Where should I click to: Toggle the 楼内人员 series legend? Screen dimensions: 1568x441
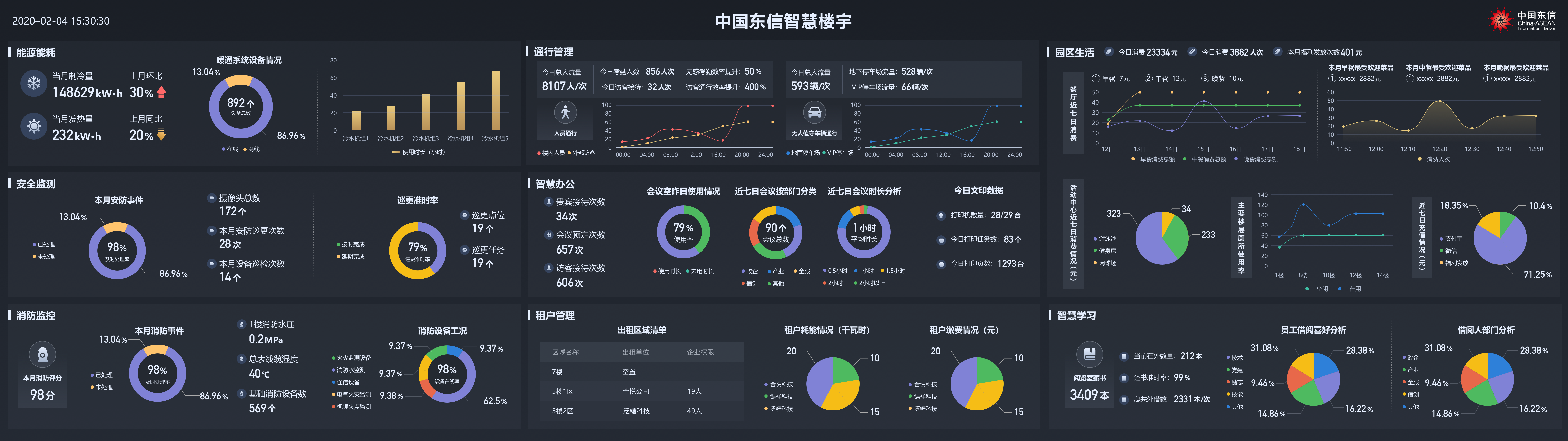point(551,153)
